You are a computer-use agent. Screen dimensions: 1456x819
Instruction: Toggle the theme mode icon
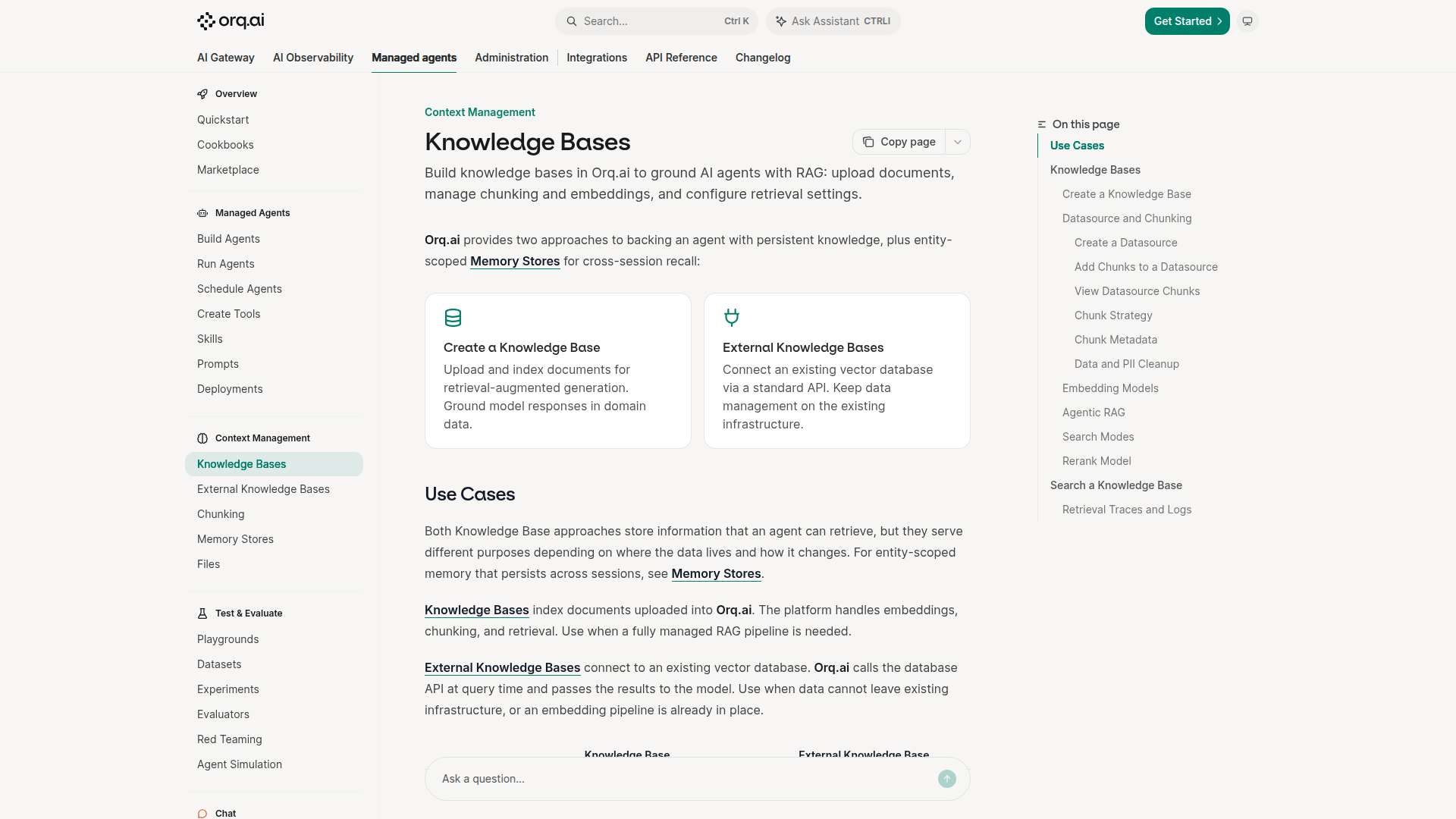pos(1247,21)
